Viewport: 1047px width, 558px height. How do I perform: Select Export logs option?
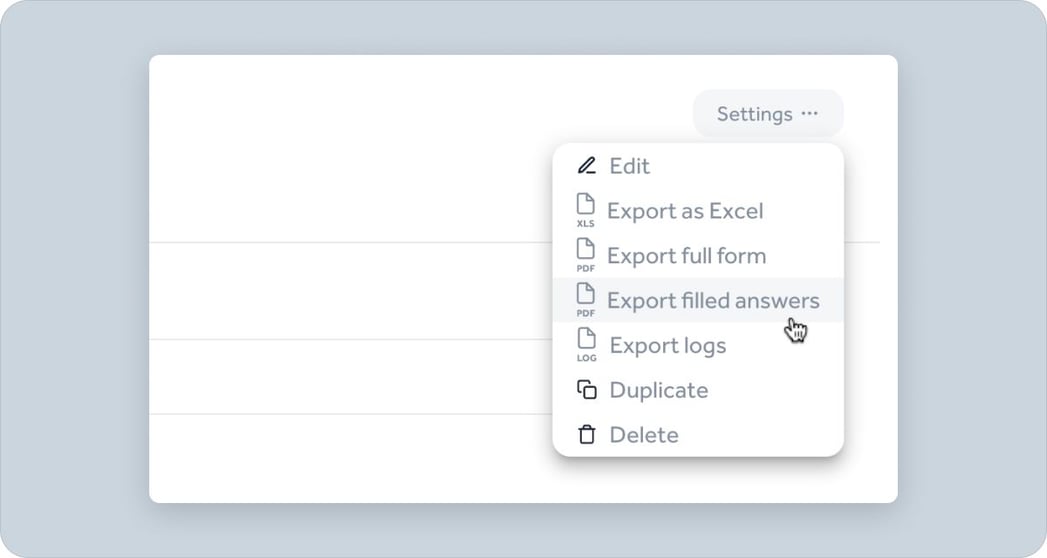coord(668,346)
